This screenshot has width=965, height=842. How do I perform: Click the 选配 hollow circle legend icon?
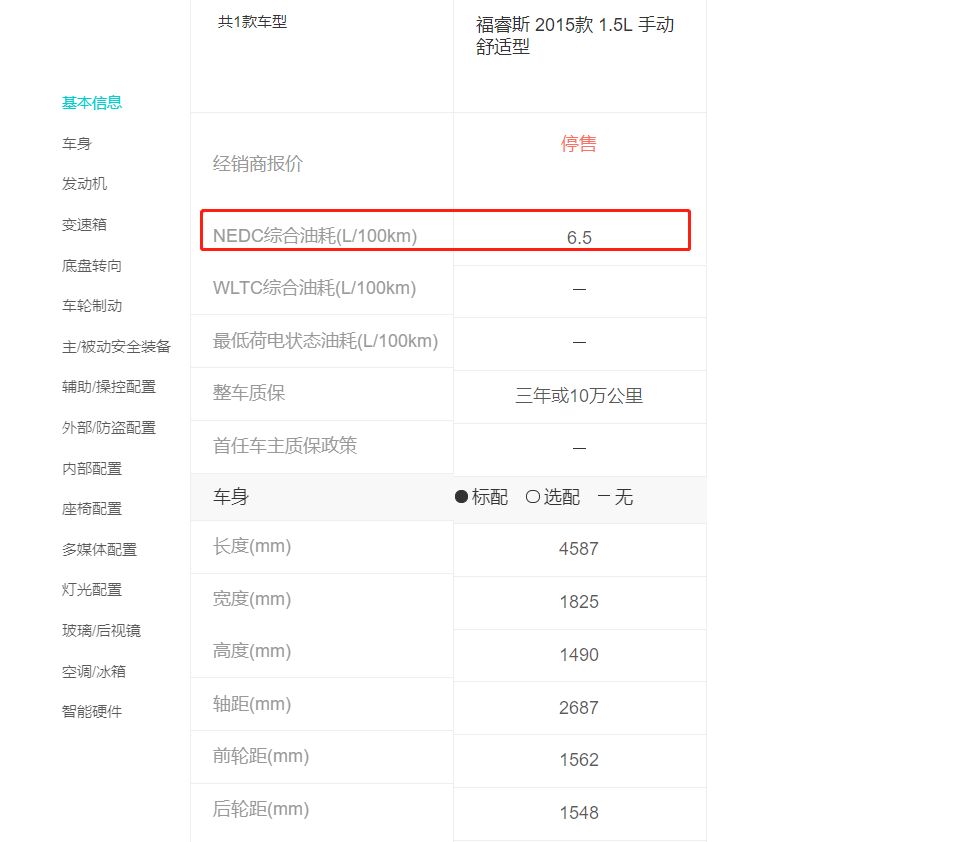[x=533, y=497]
